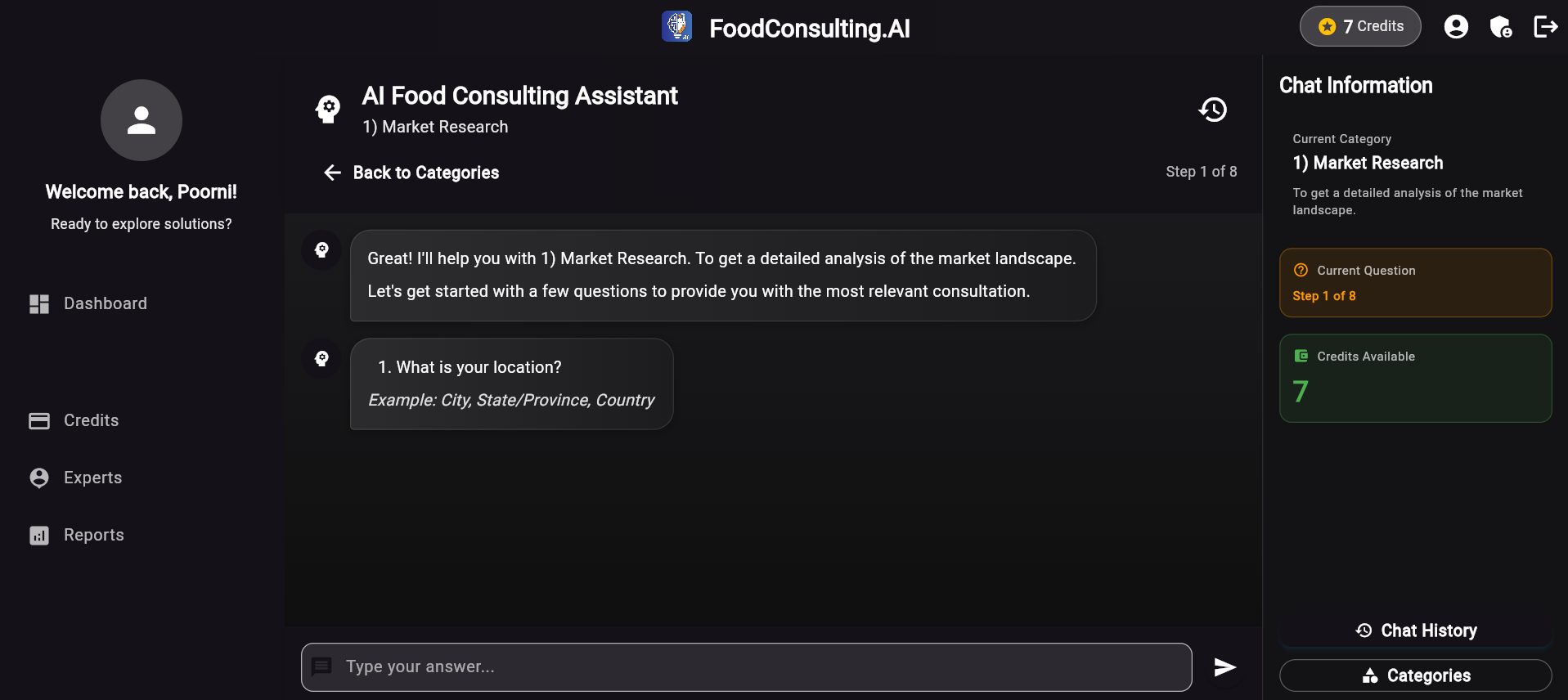Click the logout icon at top right
The width and height of the screenshot is (1568, 700).
point(1546,26)
